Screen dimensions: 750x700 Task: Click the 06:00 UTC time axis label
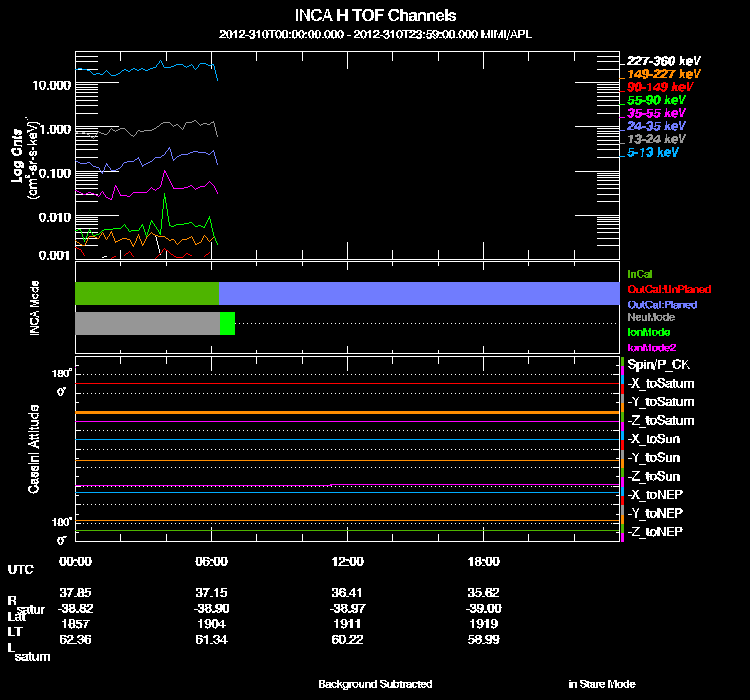click(212, 562)
